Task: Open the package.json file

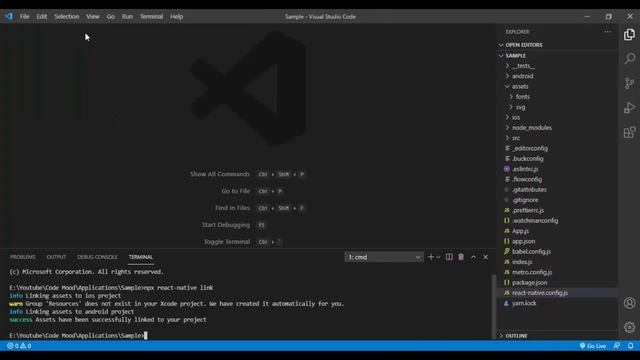Action: (x=558, y=282)
